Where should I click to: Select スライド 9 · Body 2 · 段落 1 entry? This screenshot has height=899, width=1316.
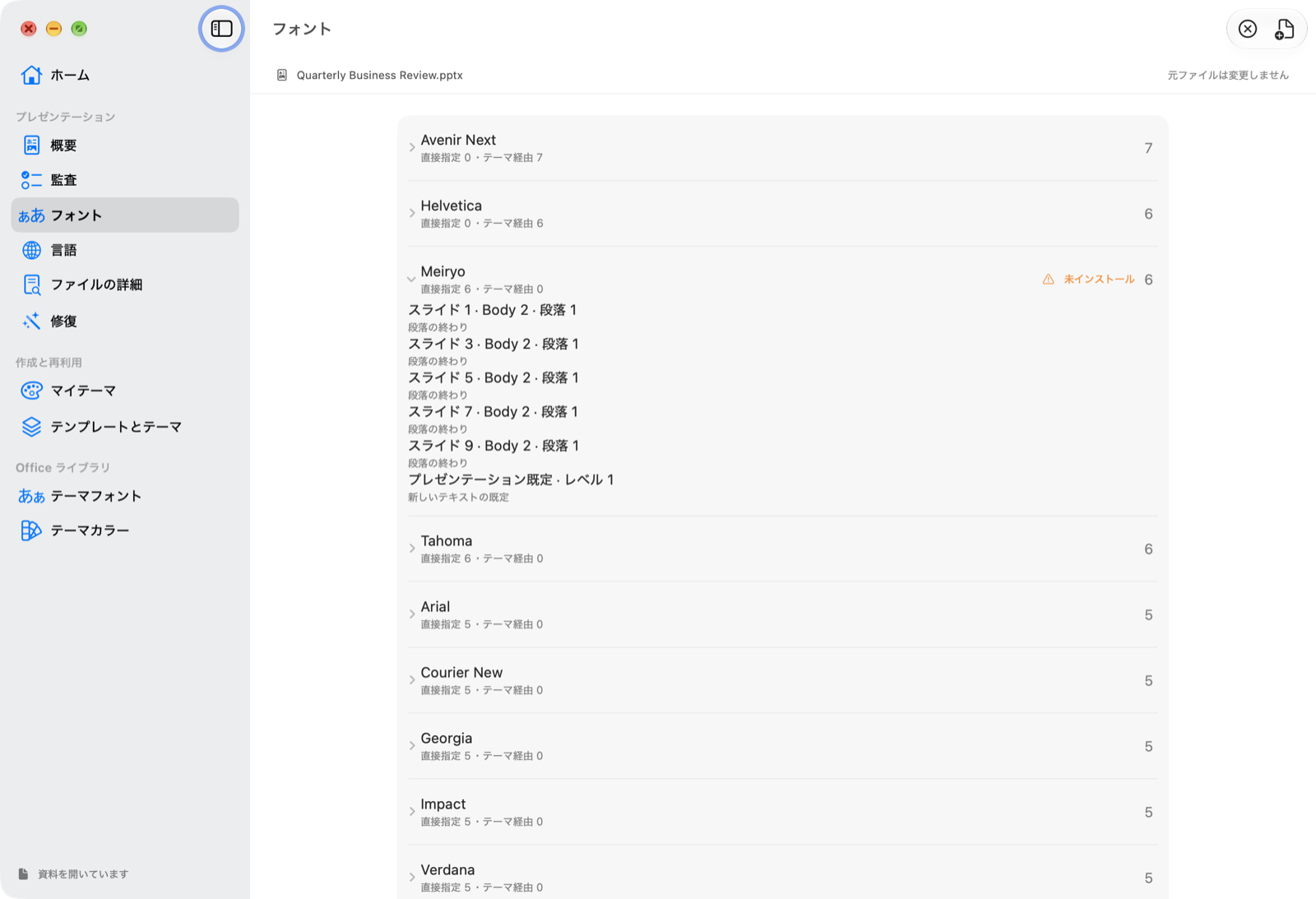pyautogui.click(x=493, y=446)
